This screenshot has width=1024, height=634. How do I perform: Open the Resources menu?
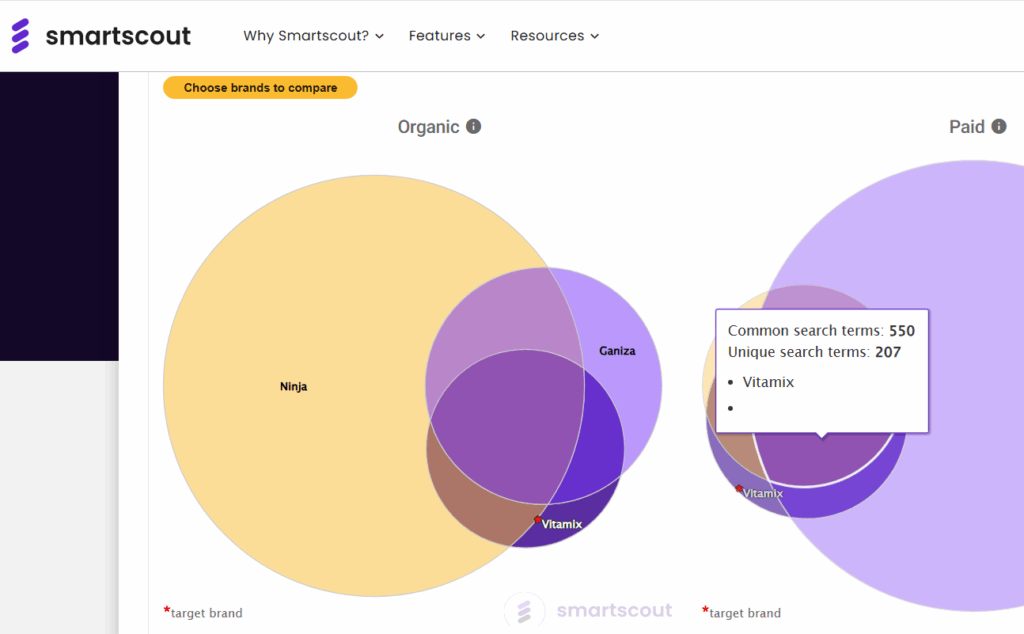click(554, 36)
